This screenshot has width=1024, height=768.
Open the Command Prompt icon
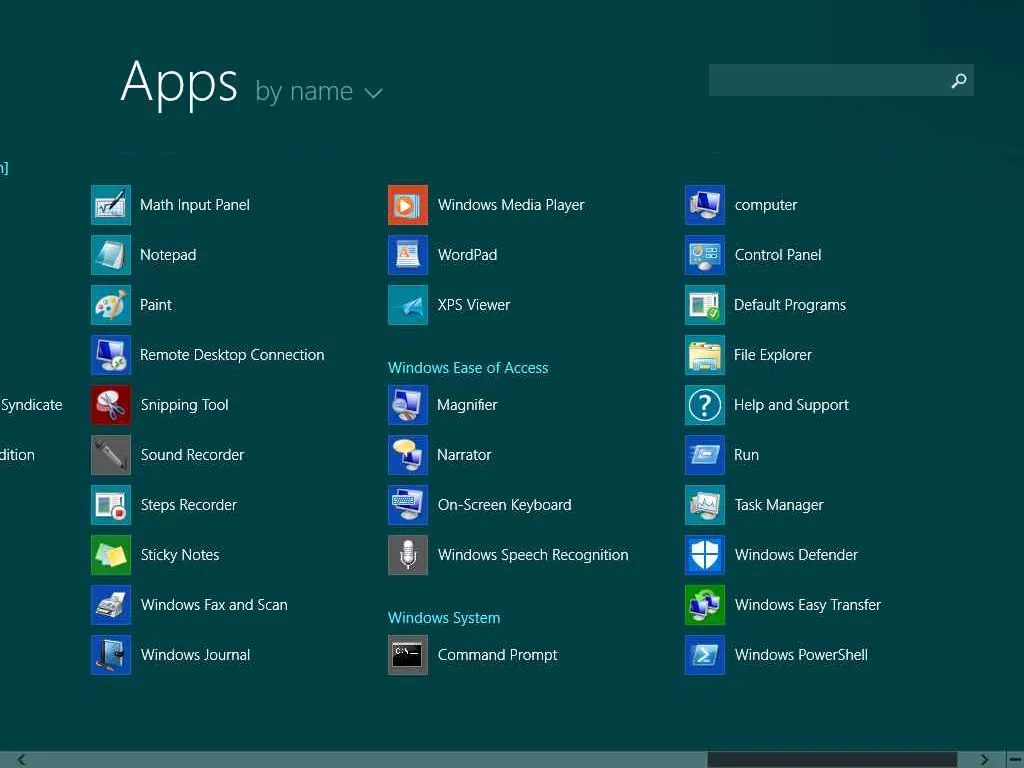coord(408,655)
